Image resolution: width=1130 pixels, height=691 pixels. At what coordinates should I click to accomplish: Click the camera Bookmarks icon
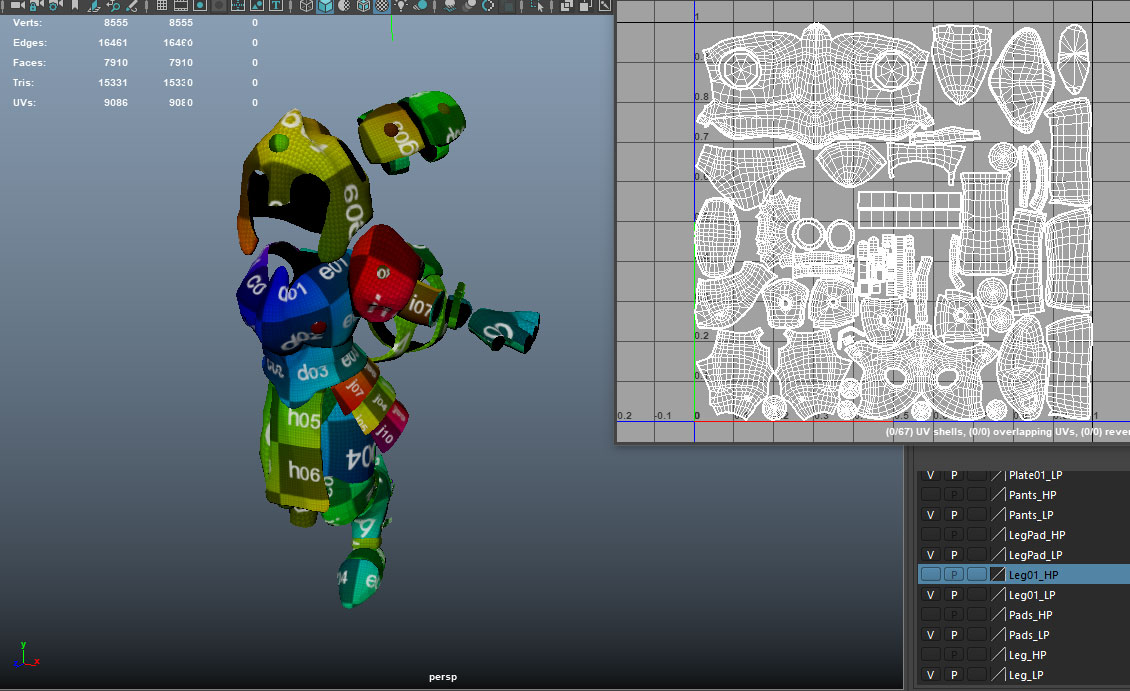click(74, 6)
